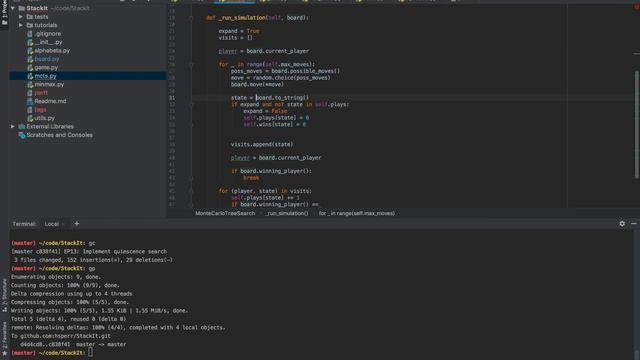The width and height of the screenshot is (640, 360).
Task: Click the file icon beside .gitignore
Action: point(30,34)
